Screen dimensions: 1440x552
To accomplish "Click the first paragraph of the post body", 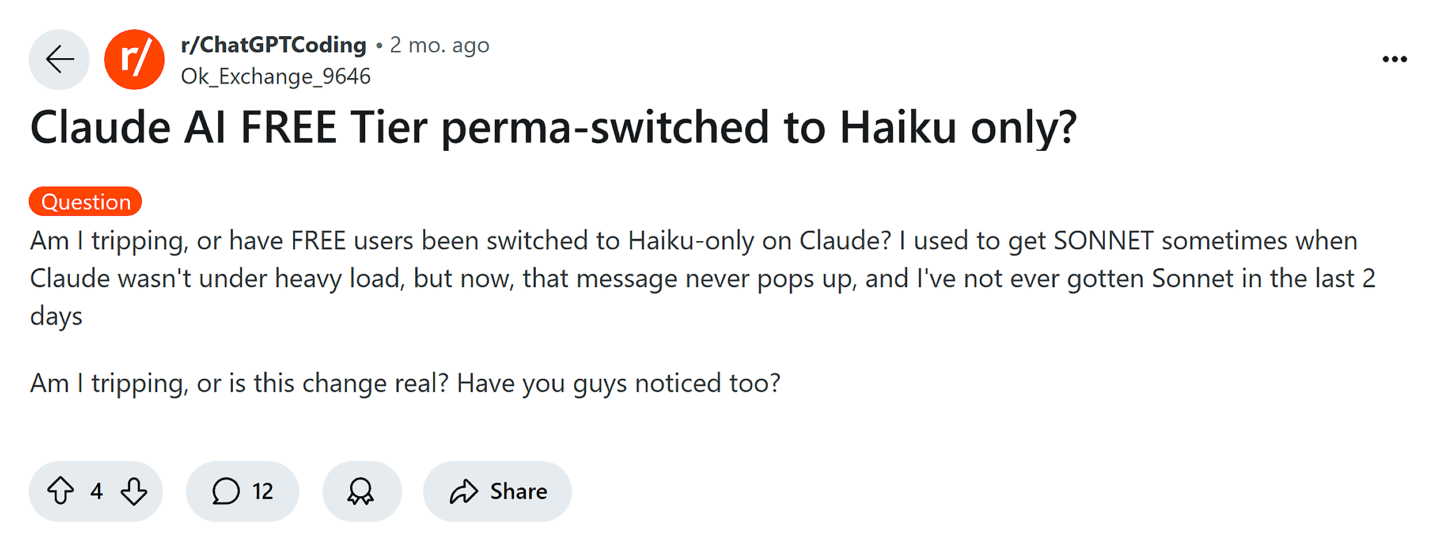I will pyautogui.click(x=700, y=278).
